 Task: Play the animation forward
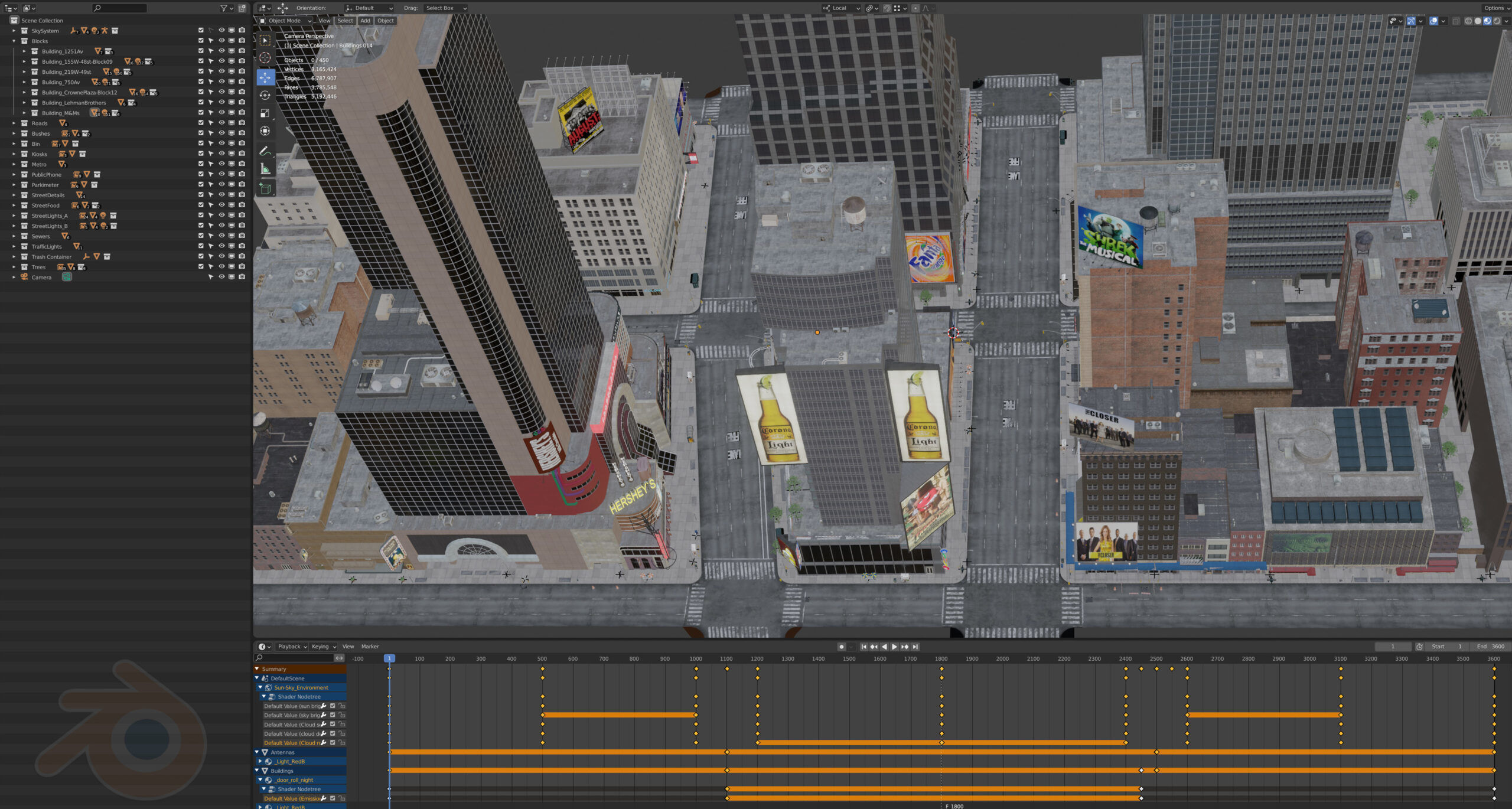[894, 647]
